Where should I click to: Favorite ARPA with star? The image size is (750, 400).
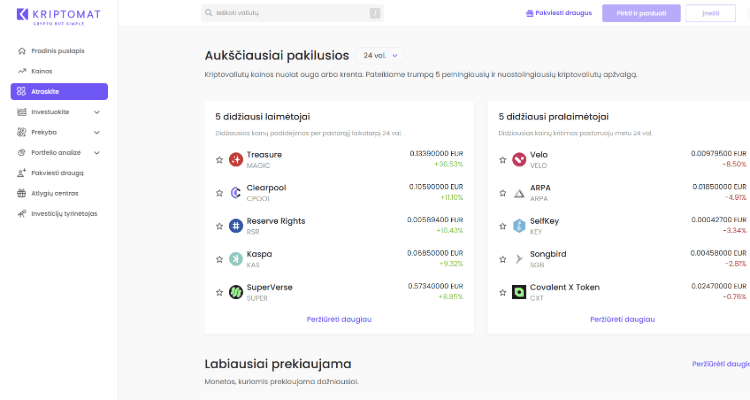coord(503,193)
